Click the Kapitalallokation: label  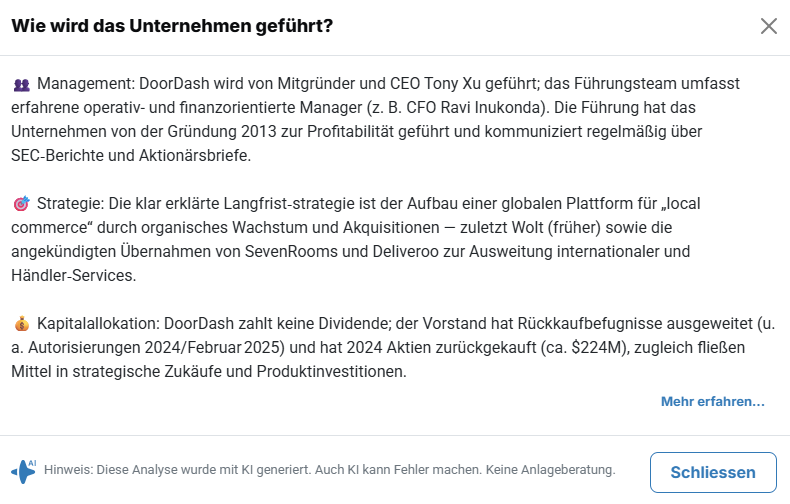[x=98, y=324]
